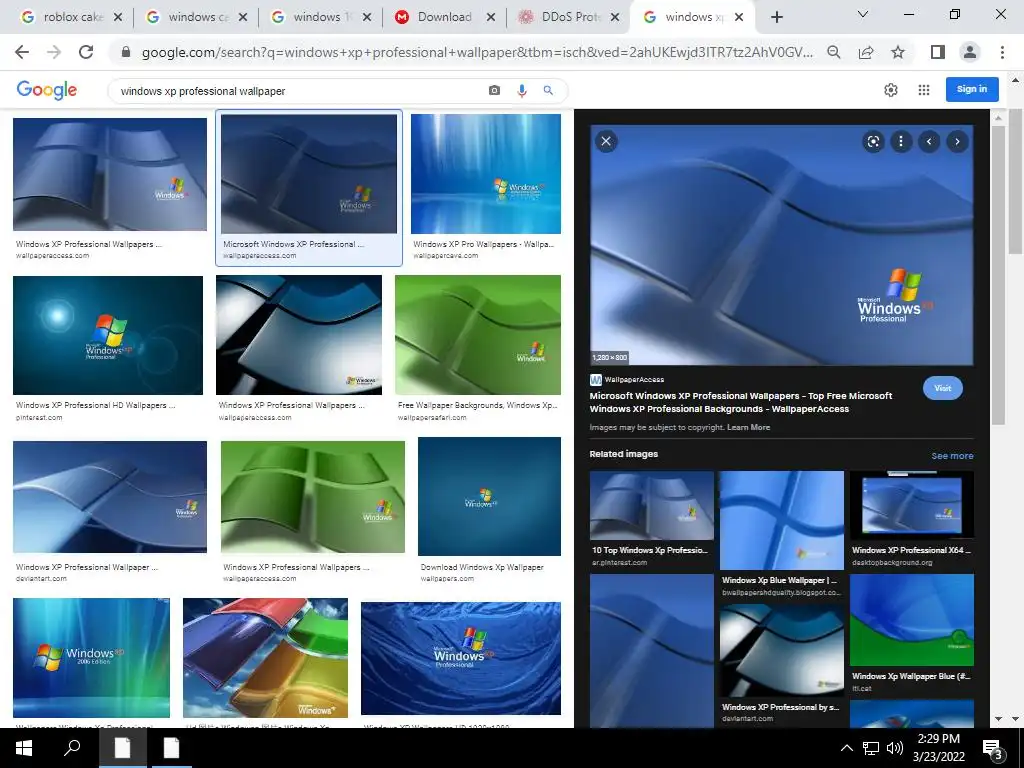This screenshot has width=1024, height=768.
Task: Open related image 10 Top Windows Xp Professional
Action: 651,505
